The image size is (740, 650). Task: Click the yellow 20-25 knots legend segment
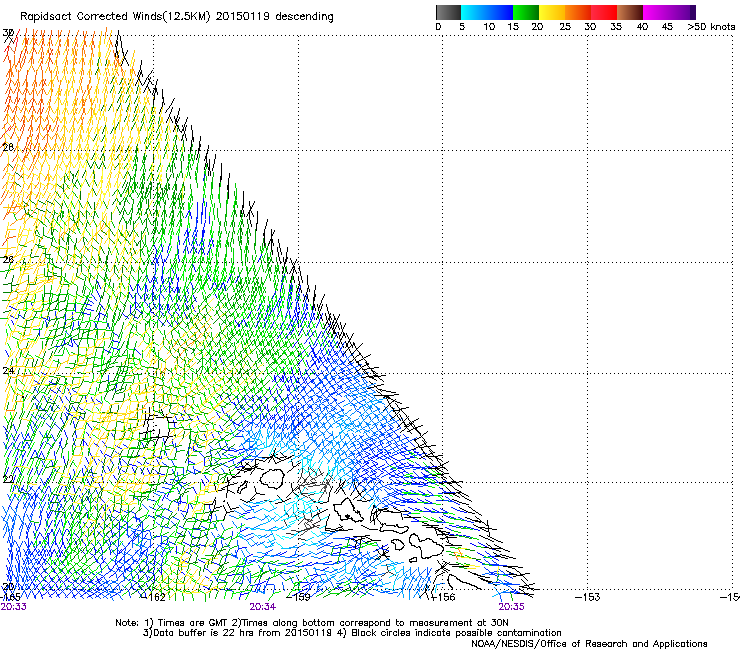click(552, 12)
